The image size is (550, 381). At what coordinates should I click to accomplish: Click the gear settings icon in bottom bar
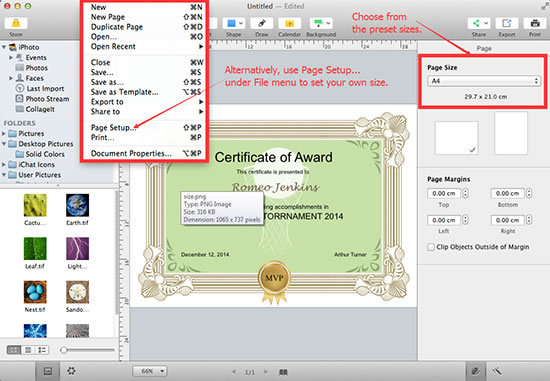point(71,371)
